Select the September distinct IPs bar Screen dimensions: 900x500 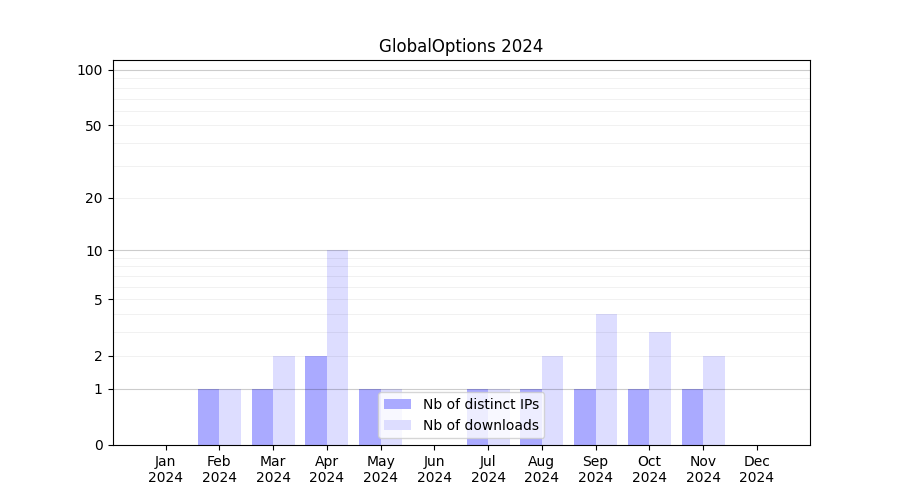pos(584,417)
